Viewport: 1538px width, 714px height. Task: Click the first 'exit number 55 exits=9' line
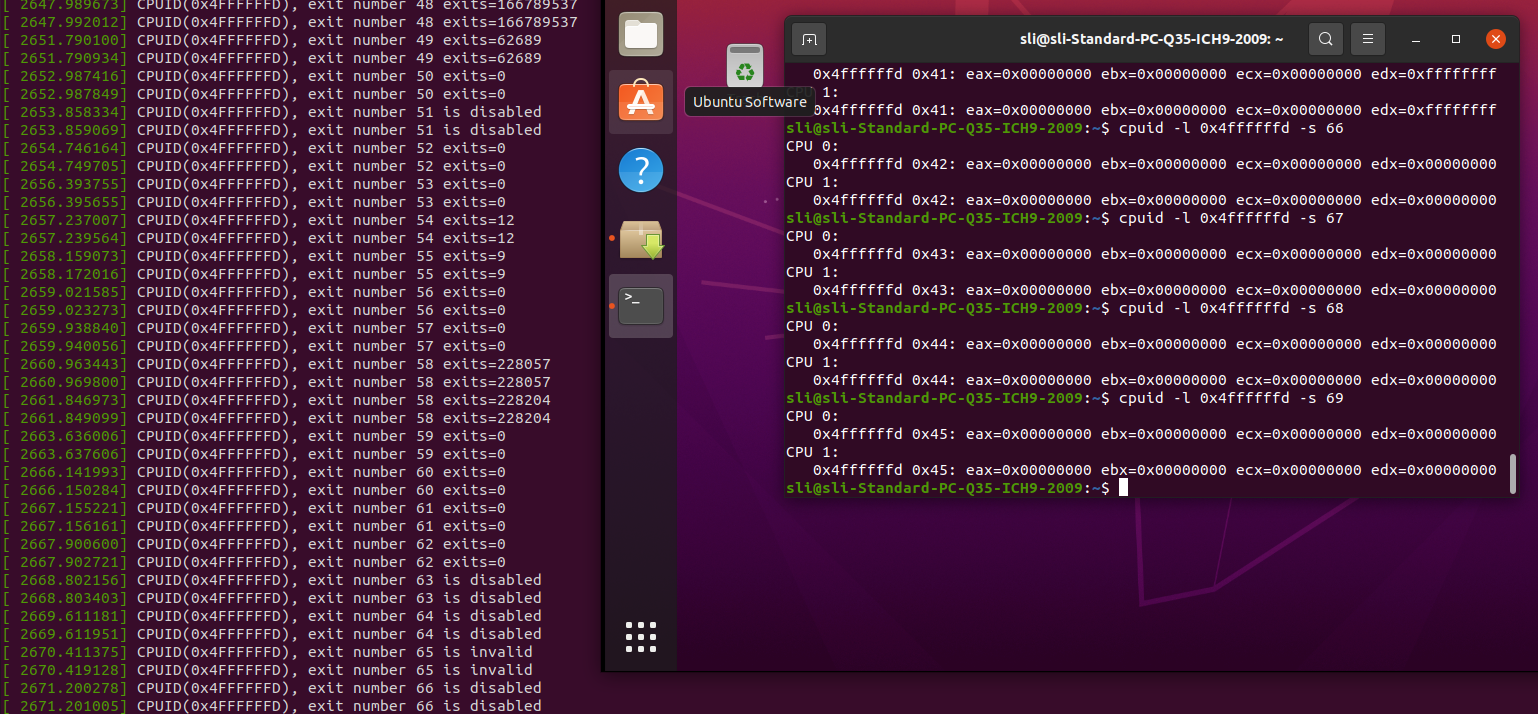(x=254, y=256)
